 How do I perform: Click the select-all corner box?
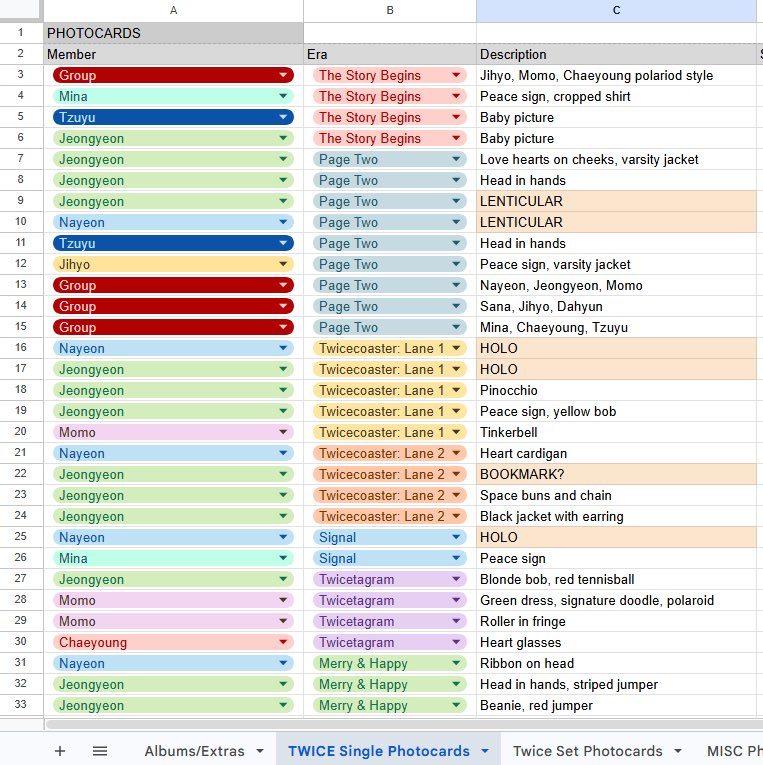click(20, 9)
